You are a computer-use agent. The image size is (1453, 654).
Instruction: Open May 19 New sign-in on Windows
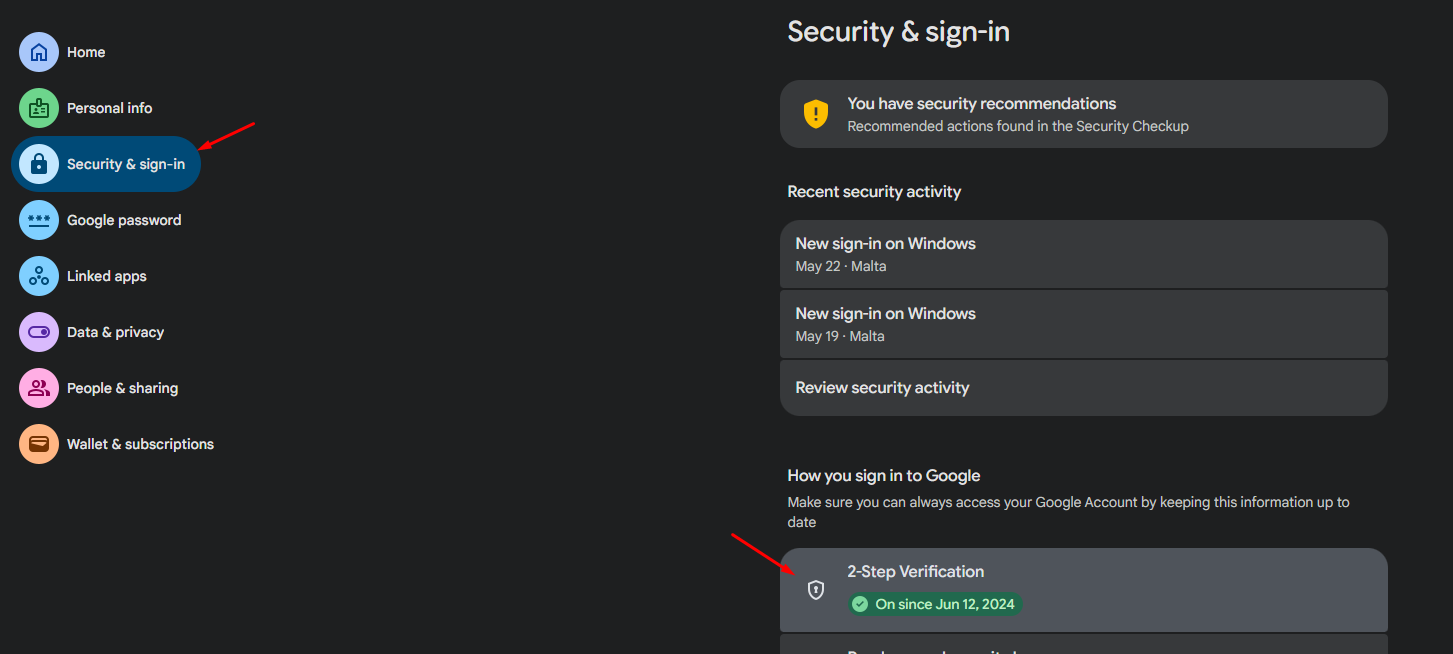click(1084, 324)
